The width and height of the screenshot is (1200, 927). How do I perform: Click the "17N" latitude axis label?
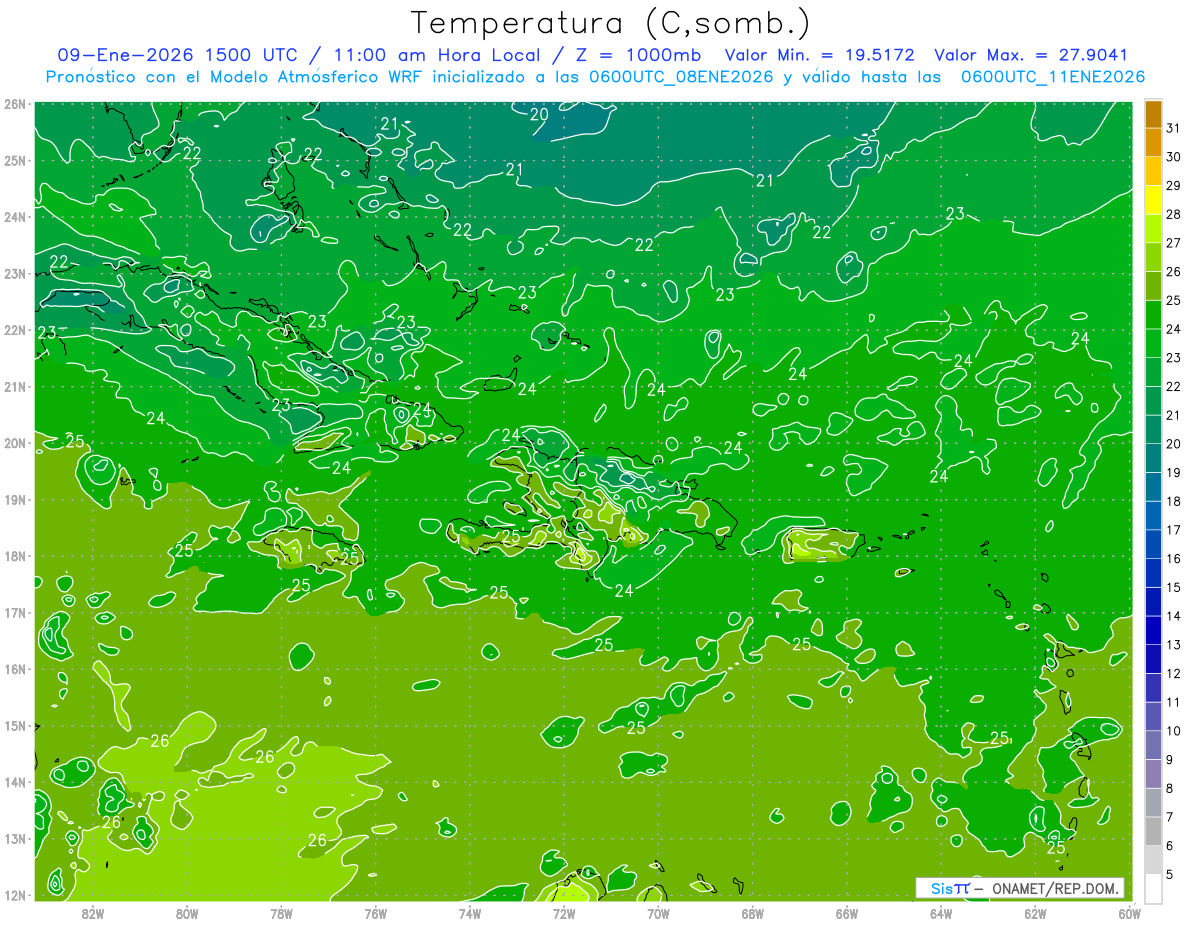(15, 612)
